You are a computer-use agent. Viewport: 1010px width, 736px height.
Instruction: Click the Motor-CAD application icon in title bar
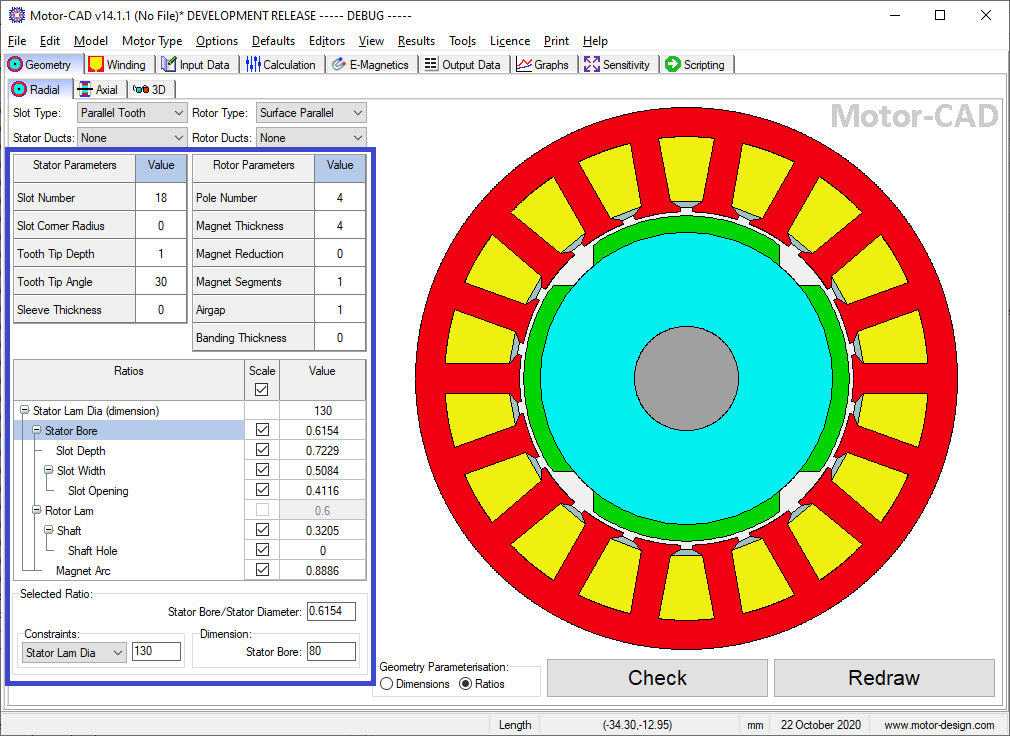(17, 15)
